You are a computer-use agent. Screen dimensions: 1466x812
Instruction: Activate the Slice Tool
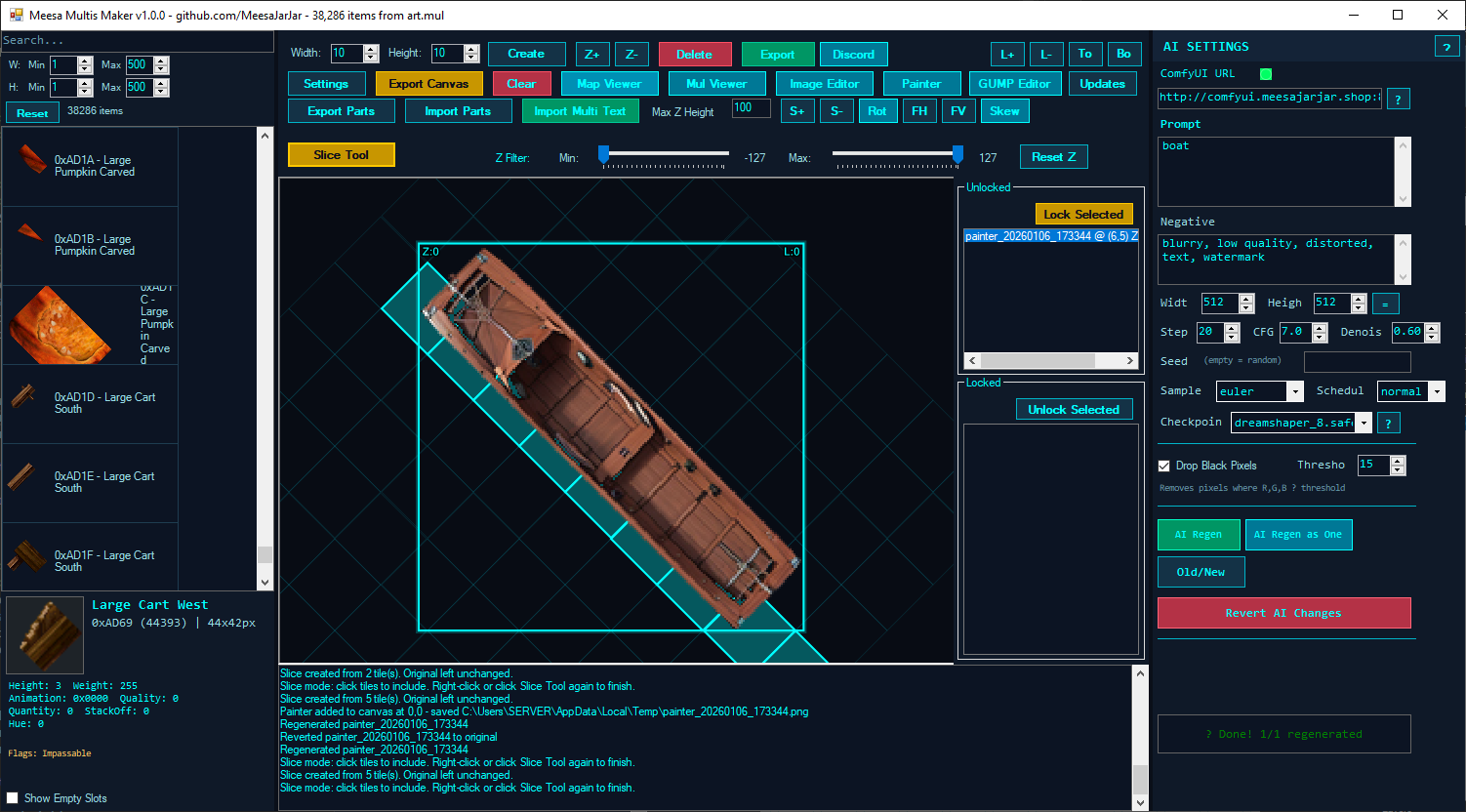342,155
